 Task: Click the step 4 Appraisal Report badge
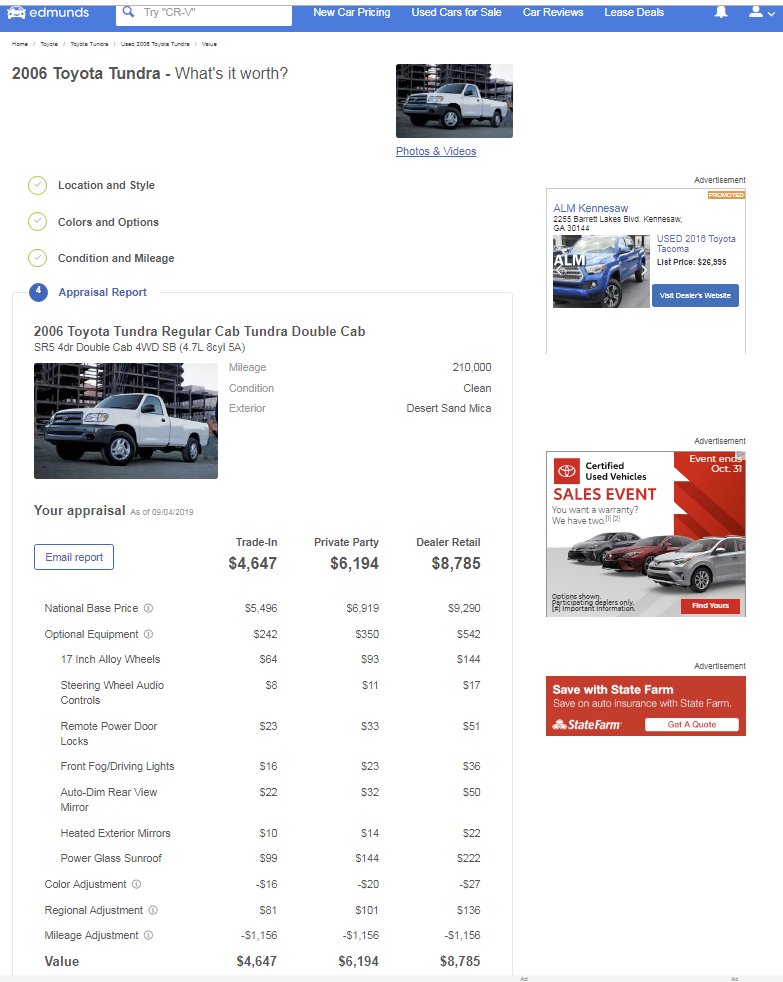point(38,292)
